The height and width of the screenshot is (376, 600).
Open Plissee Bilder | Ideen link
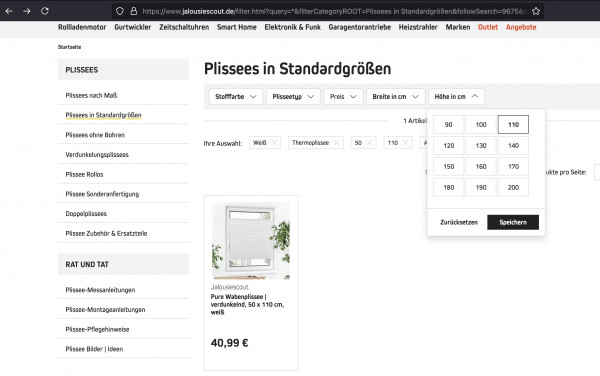pos(94,349)
